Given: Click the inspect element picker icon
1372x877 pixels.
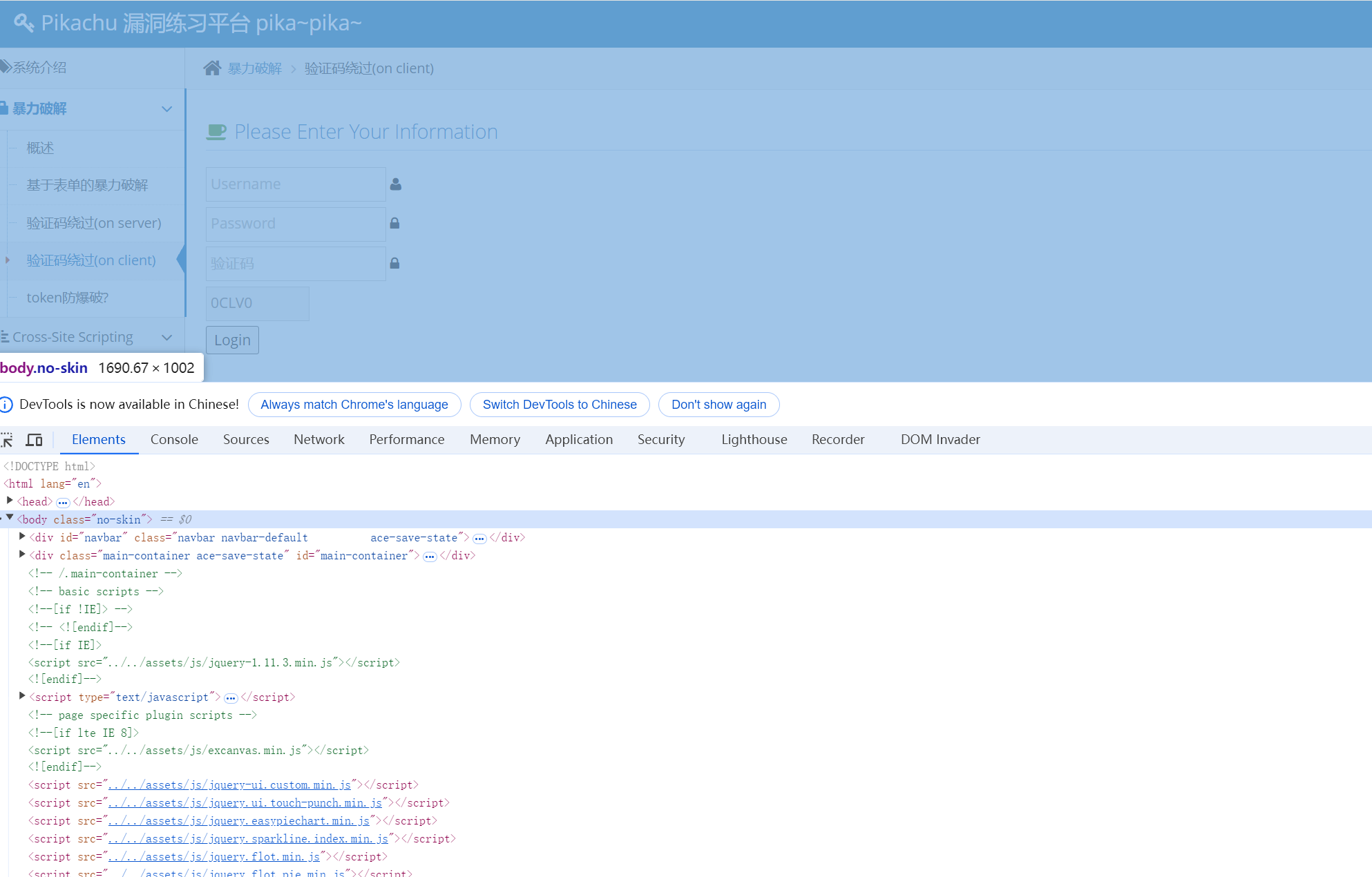Looking at the screenshot, I should click(x=7, y=440).
